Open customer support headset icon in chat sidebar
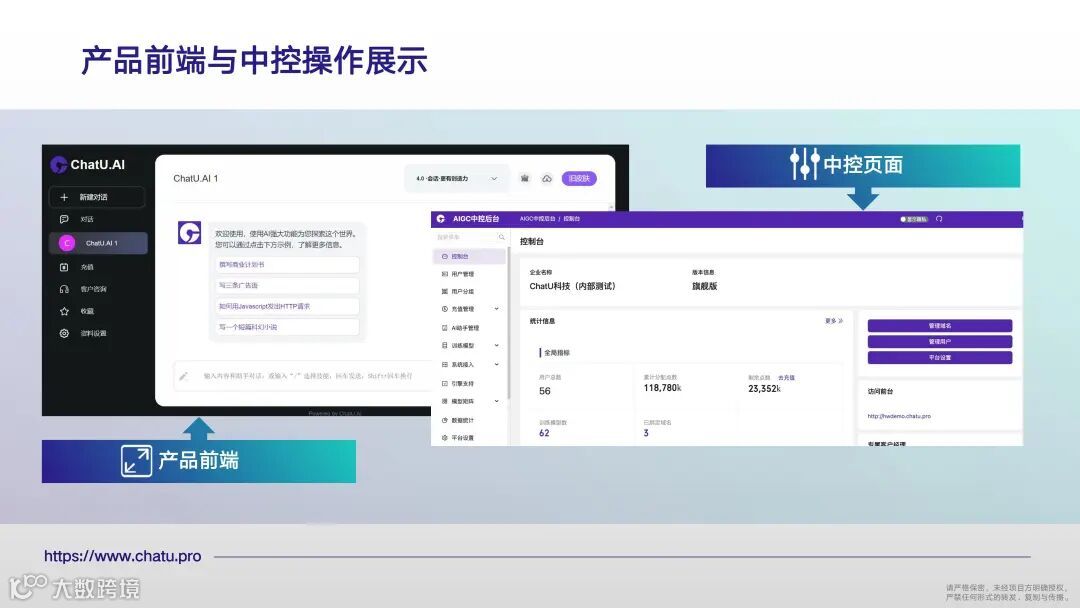The width and height of the screenshot is (1080, 608). click(64, 289)
